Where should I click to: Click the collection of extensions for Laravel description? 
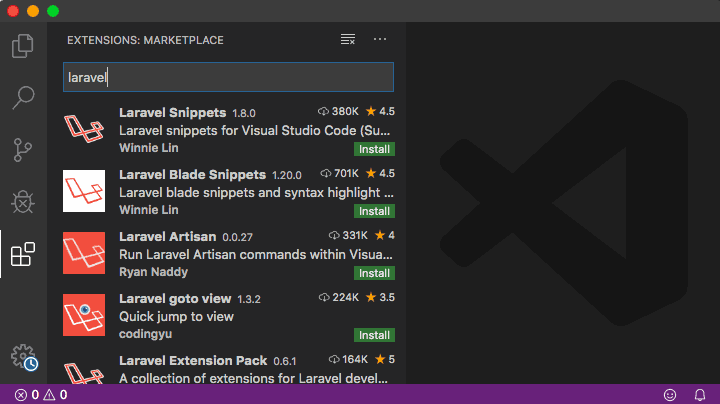tap(253, 378)
